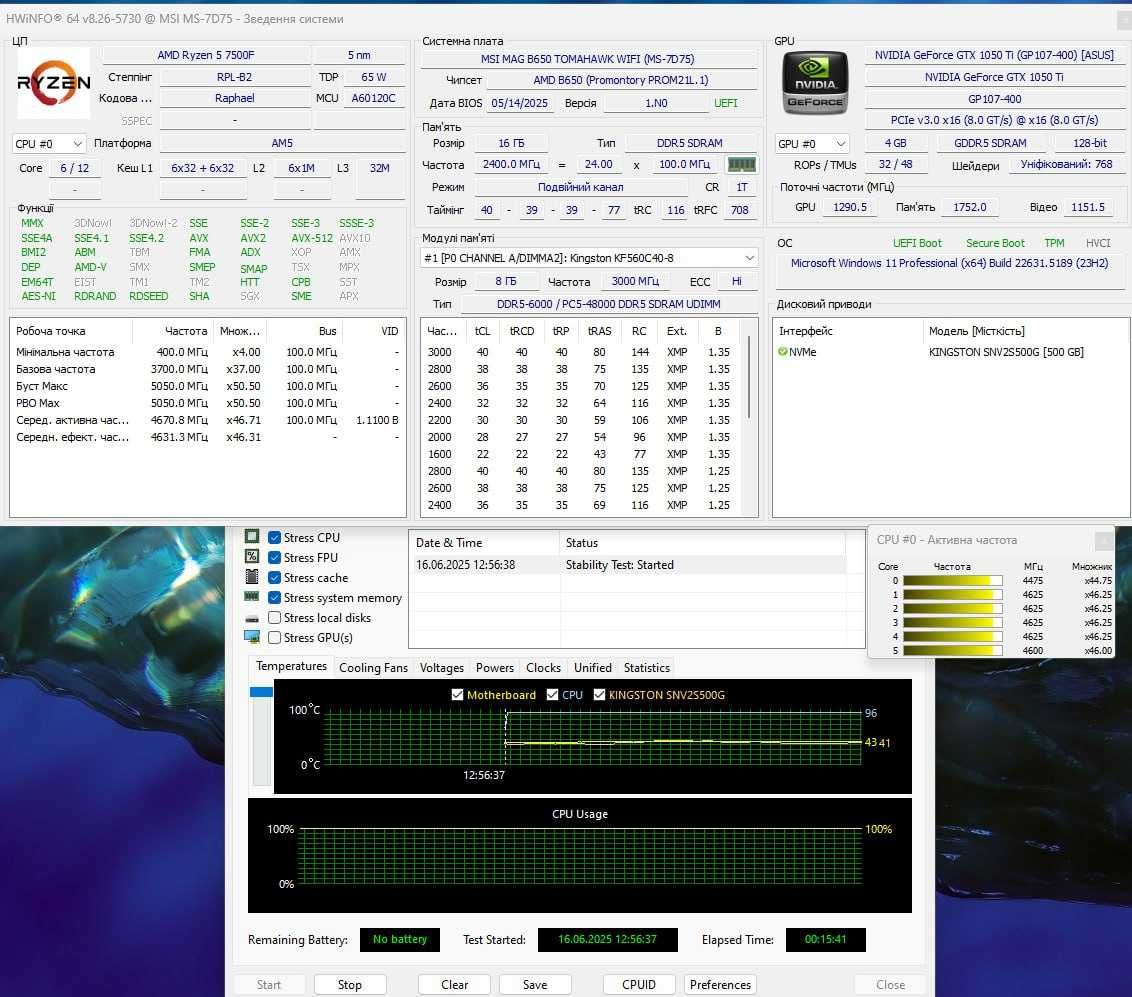Toggle Motherboard temperature graph checkbox
Viewport: 1132px width, 997px height.
click(x=457, y=695)
